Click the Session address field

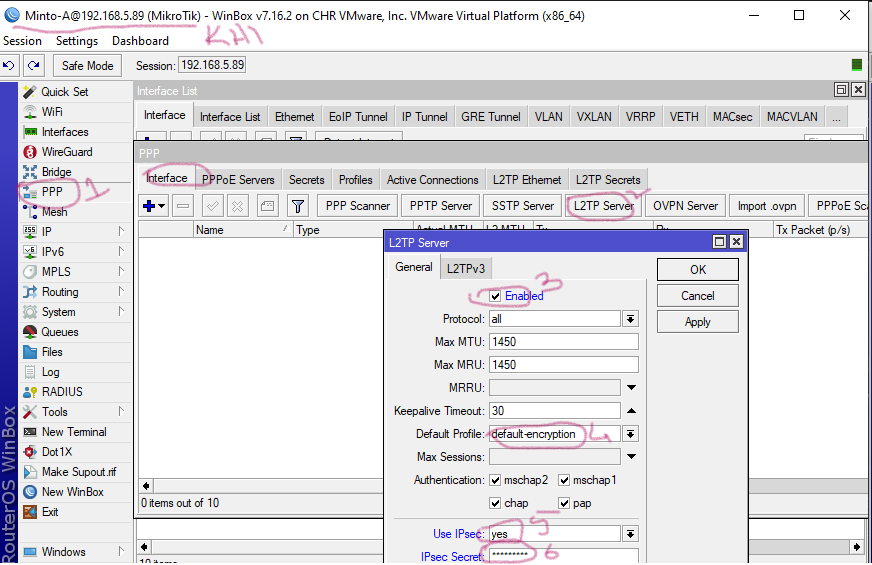(x=212, y=65)
